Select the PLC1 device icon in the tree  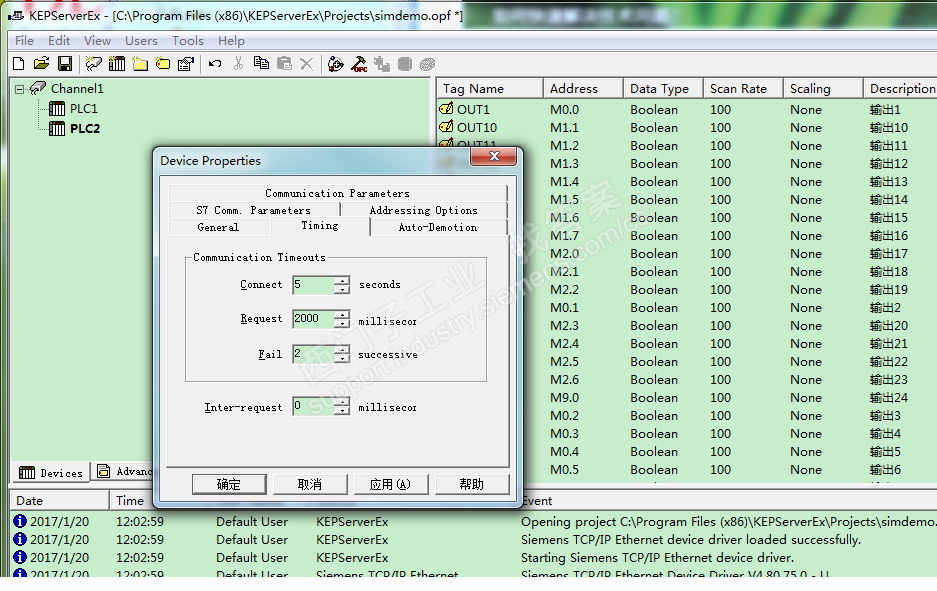point(57,109)
